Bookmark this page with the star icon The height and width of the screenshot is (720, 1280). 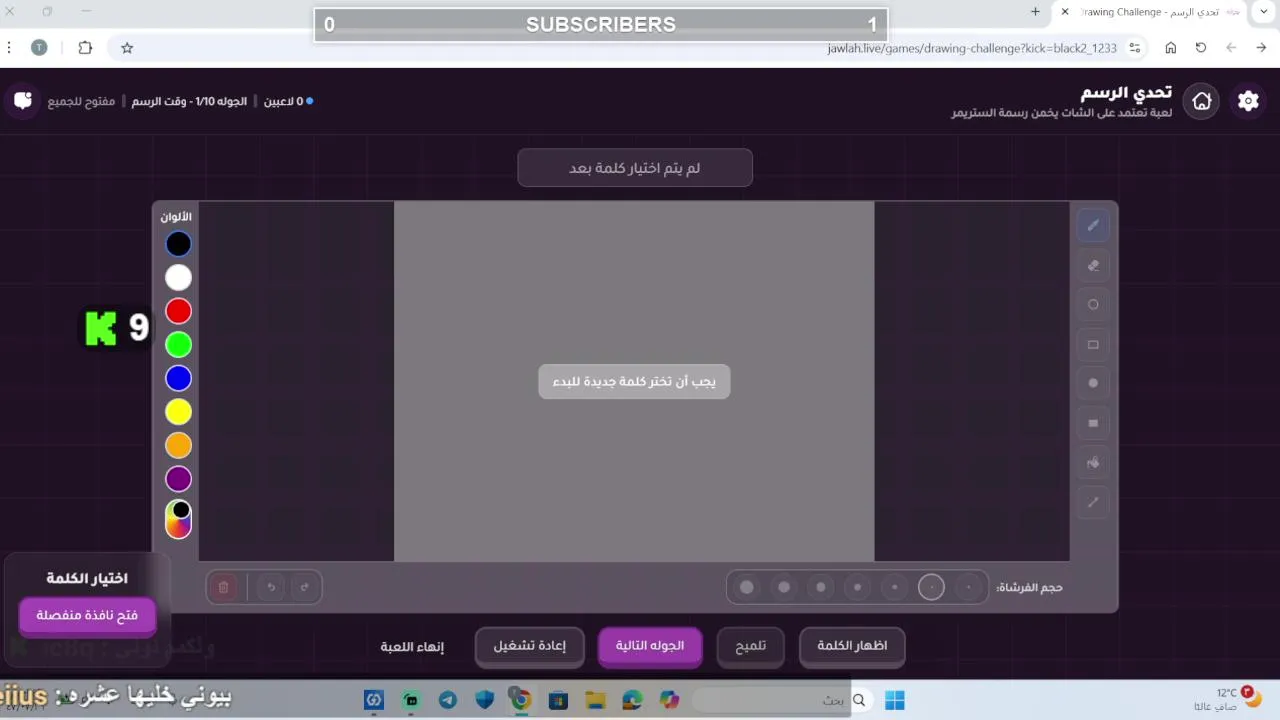[x=127, y=47]
